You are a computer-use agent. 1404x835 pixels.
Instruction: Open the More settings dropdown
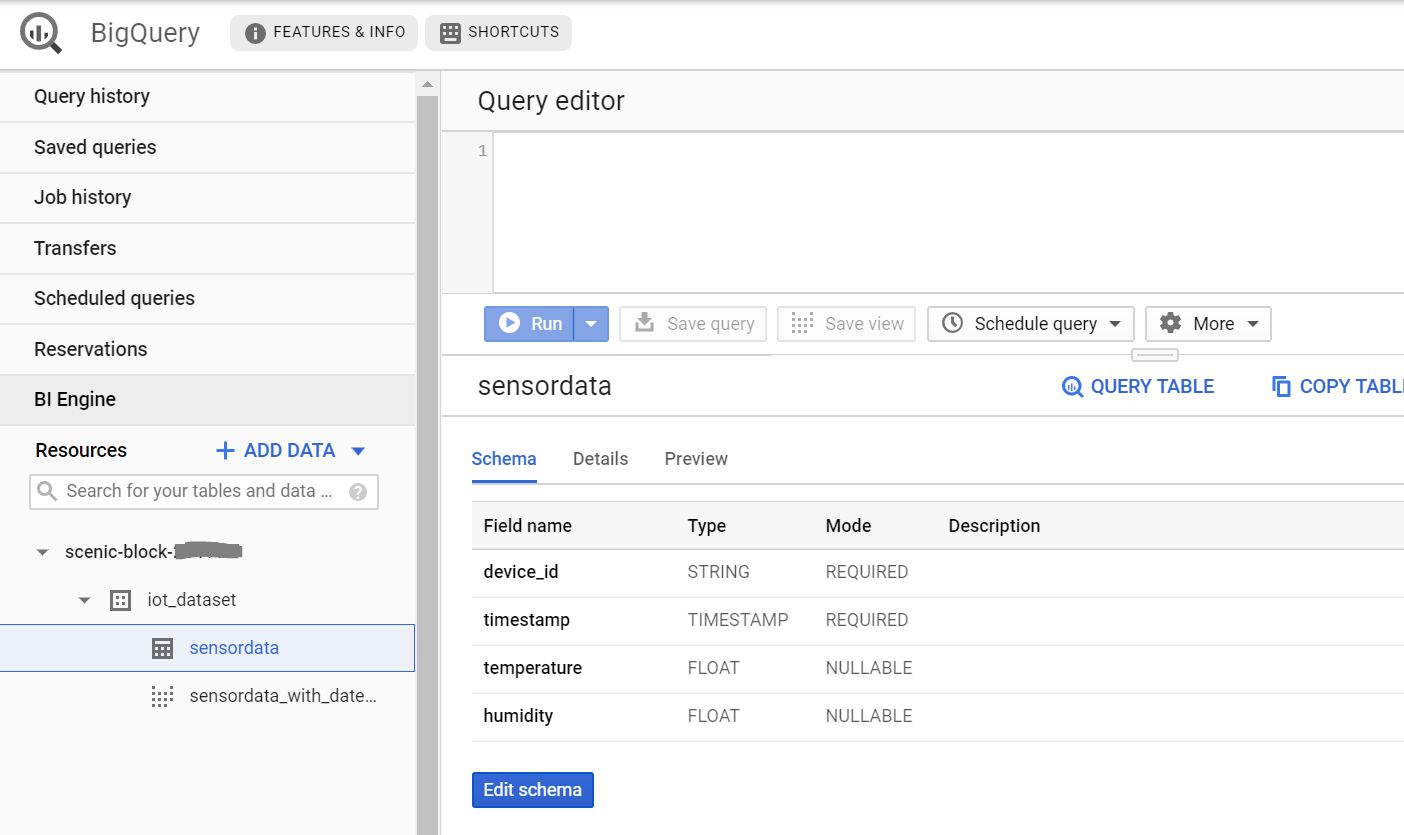[1208, 324]
